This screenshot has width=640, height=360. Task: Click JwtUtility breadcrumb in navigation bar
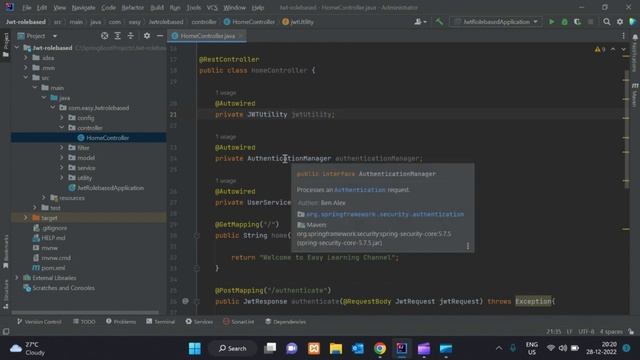(298, 22)
